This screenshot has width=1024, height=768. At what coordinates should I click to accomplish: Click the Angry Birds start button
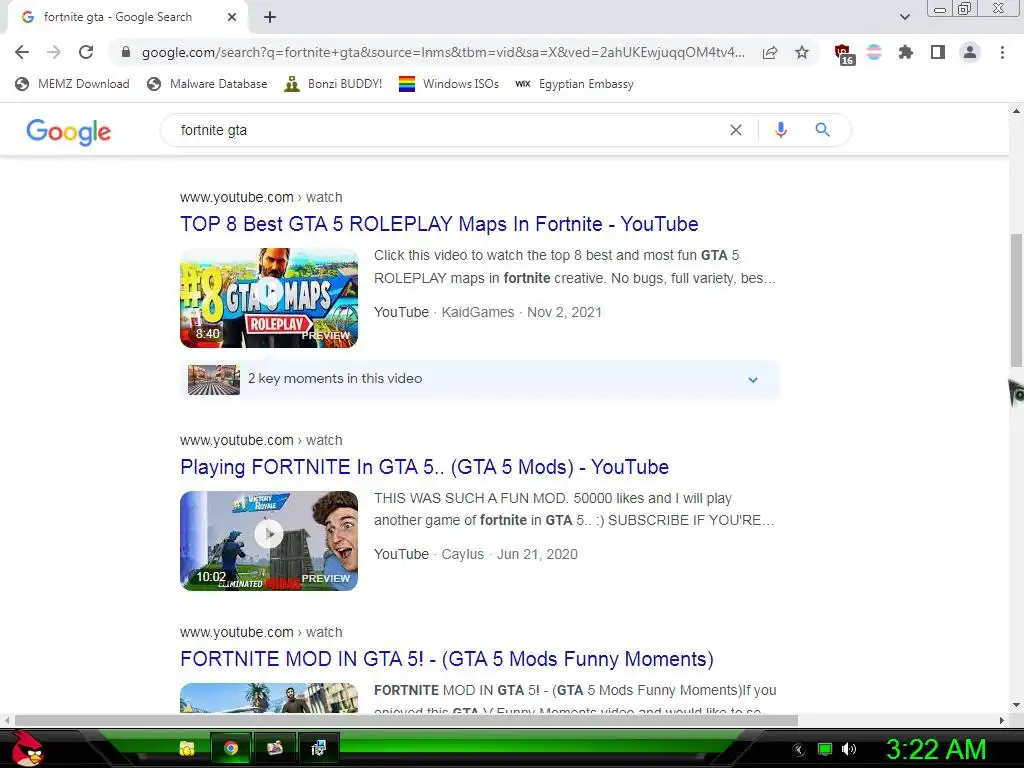click(x=27, y=748)
